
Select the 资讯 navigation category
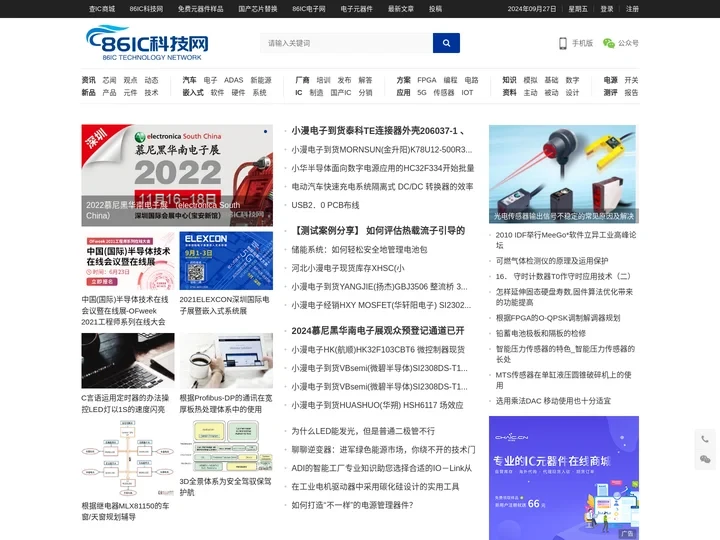[89, 80]
